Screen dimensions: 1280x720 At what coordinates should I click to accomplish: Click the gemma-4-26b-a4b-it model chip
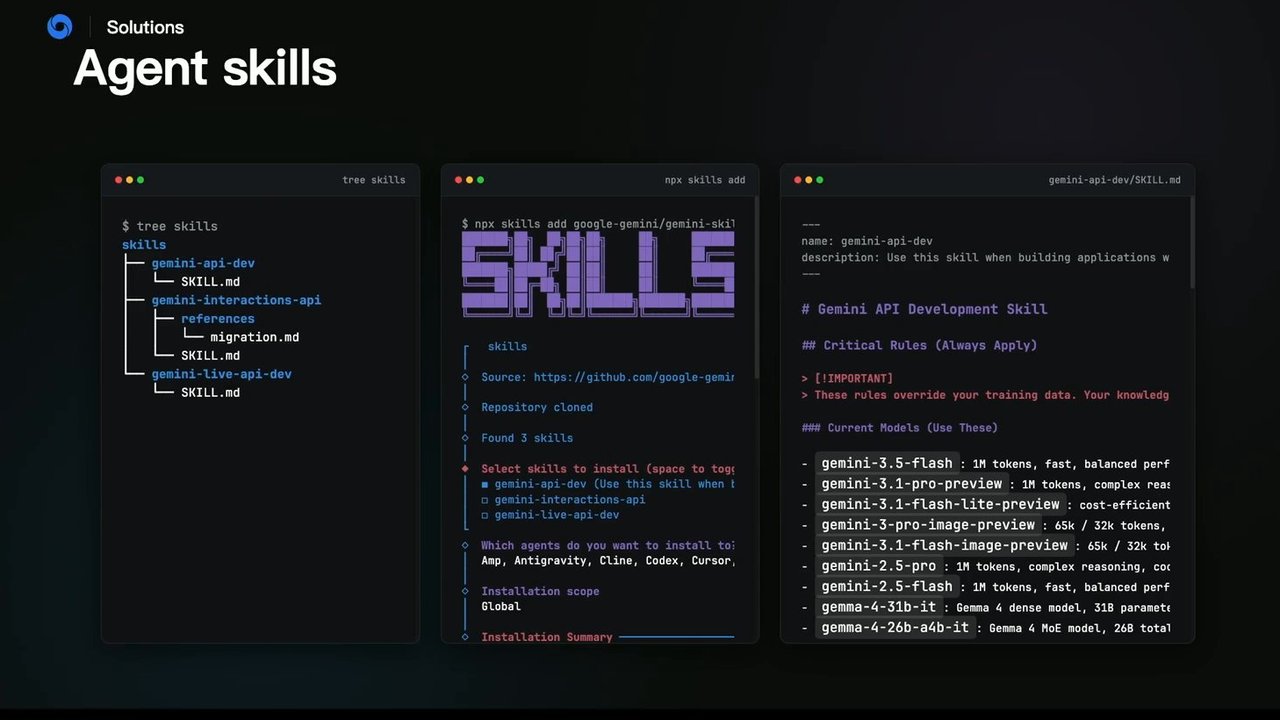click(895, 627)
